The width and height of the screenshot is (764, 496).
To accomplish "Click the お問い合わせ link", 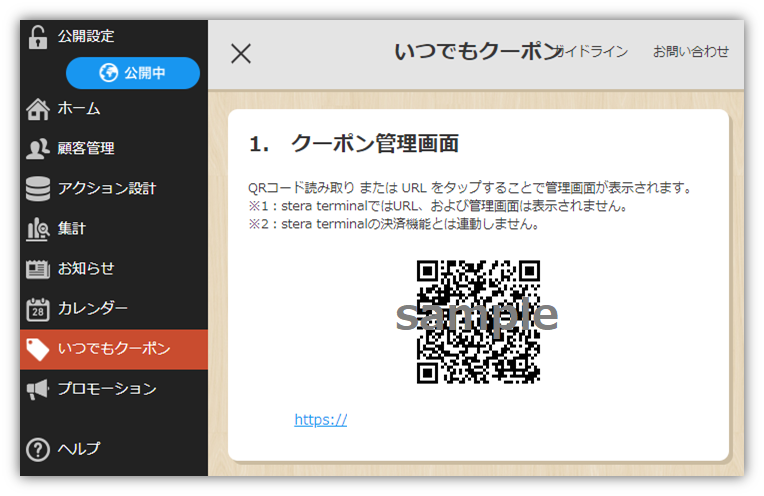I will [690, 52].
